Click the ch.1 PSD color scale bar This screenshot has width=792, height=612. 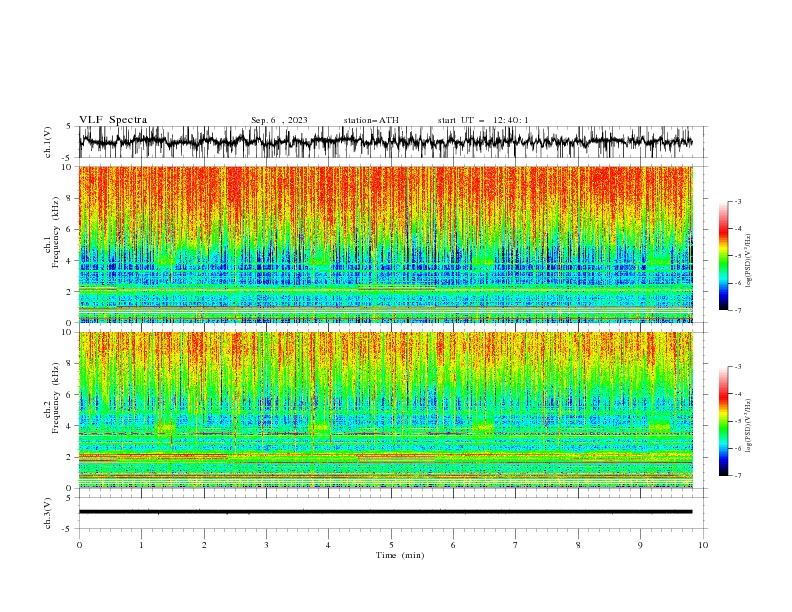723,256
